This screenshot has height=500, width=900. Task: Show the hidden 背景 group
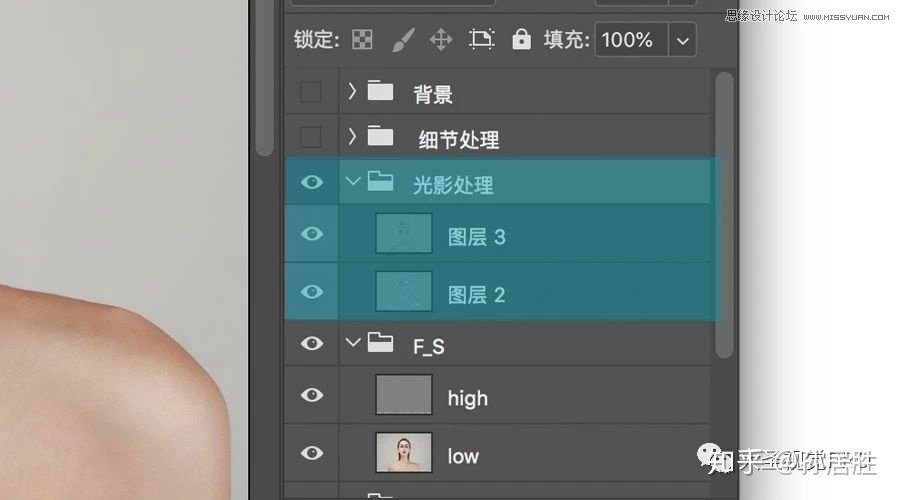coord(311,92)
